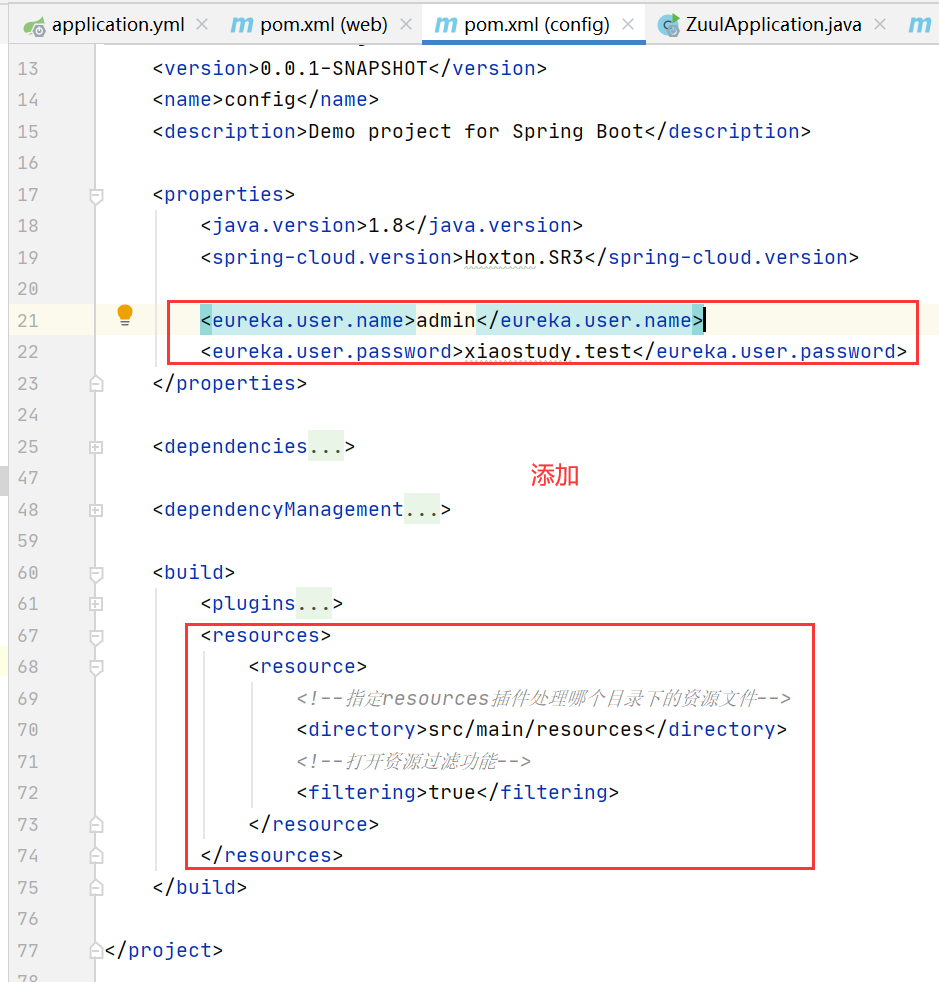Click the Hoxton.SR3 spring-cloud version value
This screenshot has width=939, height=982.
pos(524,257)
